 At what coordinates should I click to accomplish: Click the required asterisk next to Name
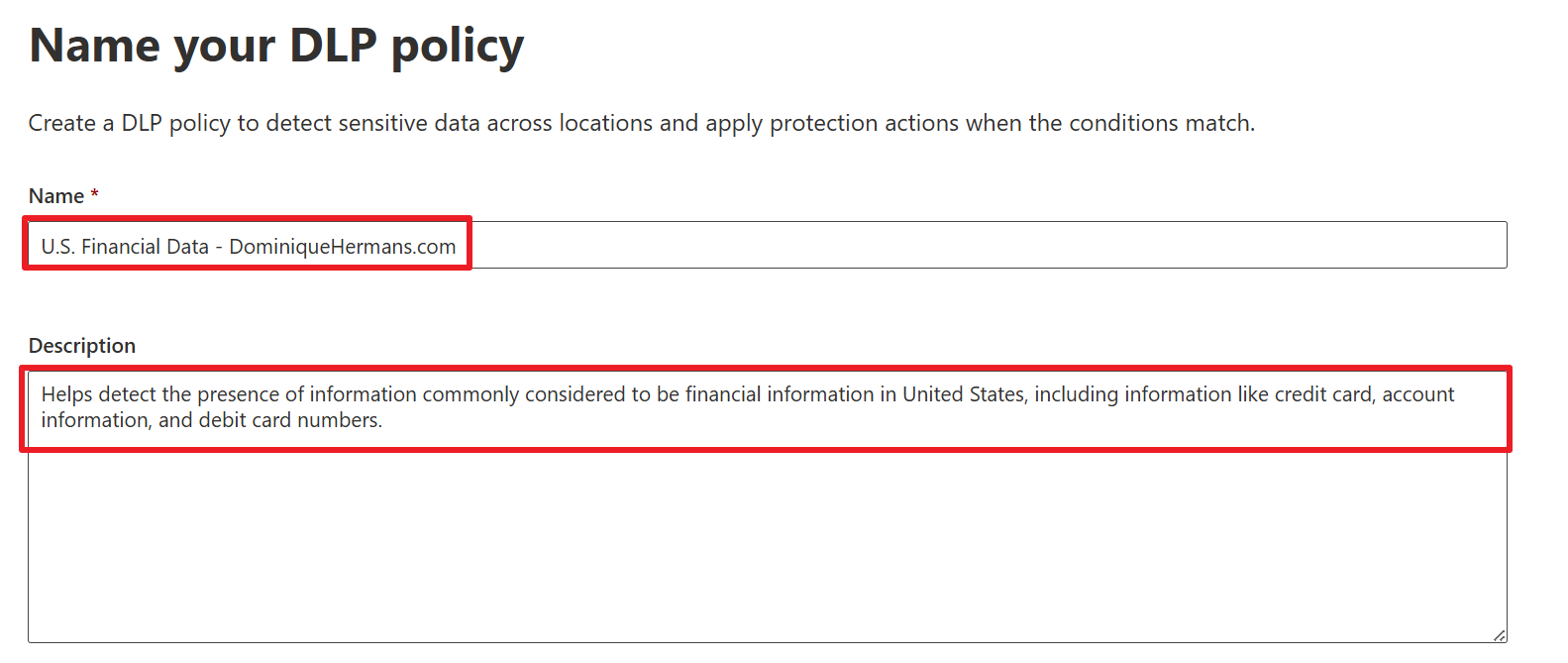(x=92, y=193)
